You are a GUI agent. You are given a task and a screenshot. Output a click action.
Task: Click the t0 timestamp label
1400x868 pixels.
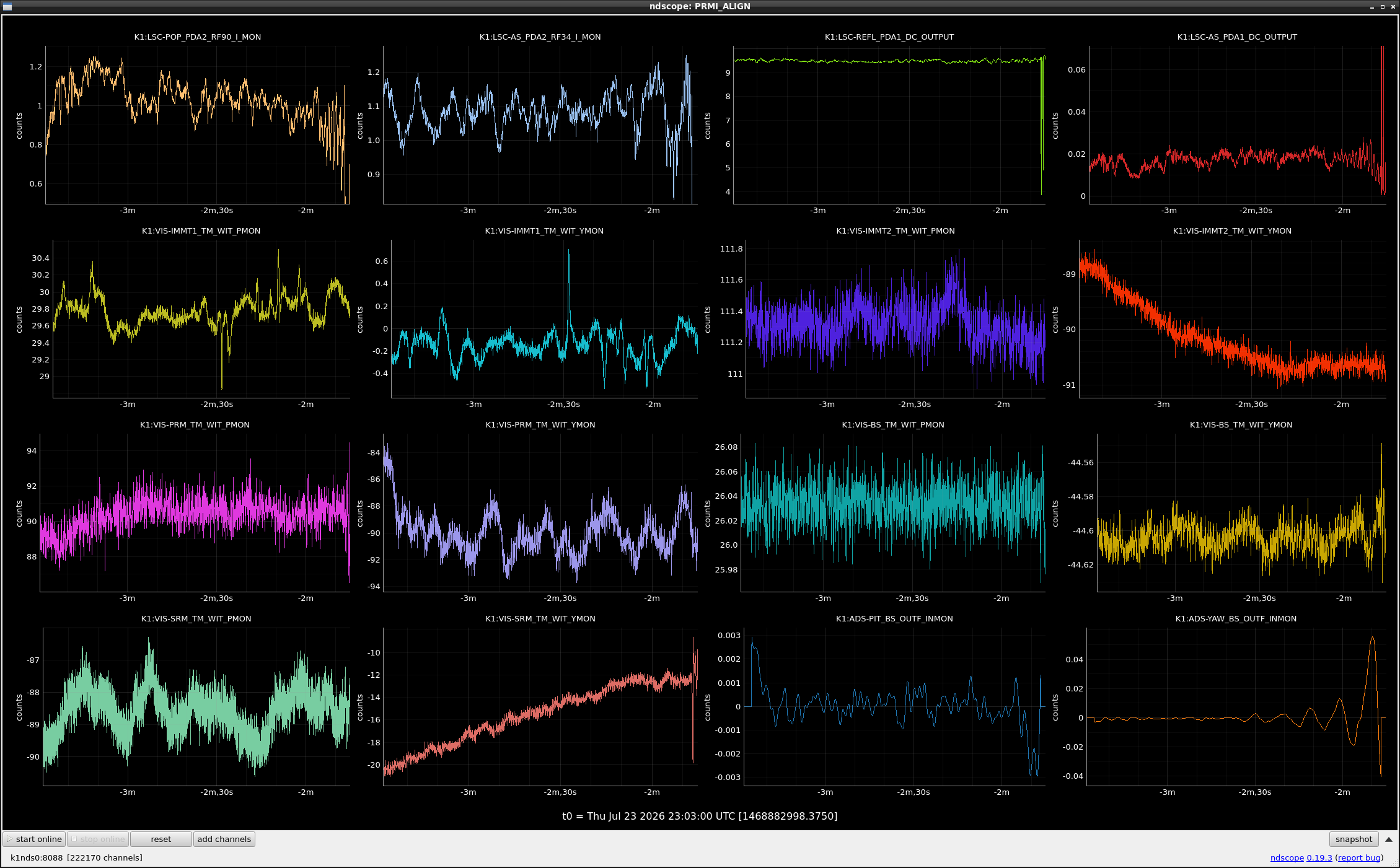pos(700,816)
